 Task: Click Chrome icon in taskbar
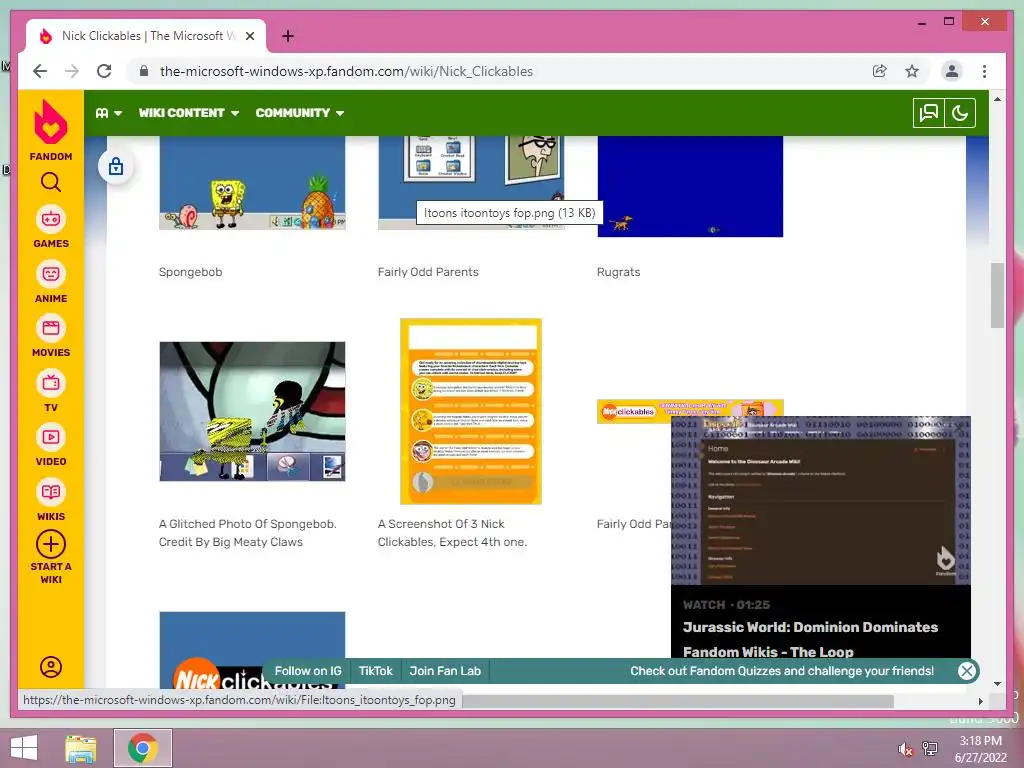[x=143, y=748]
